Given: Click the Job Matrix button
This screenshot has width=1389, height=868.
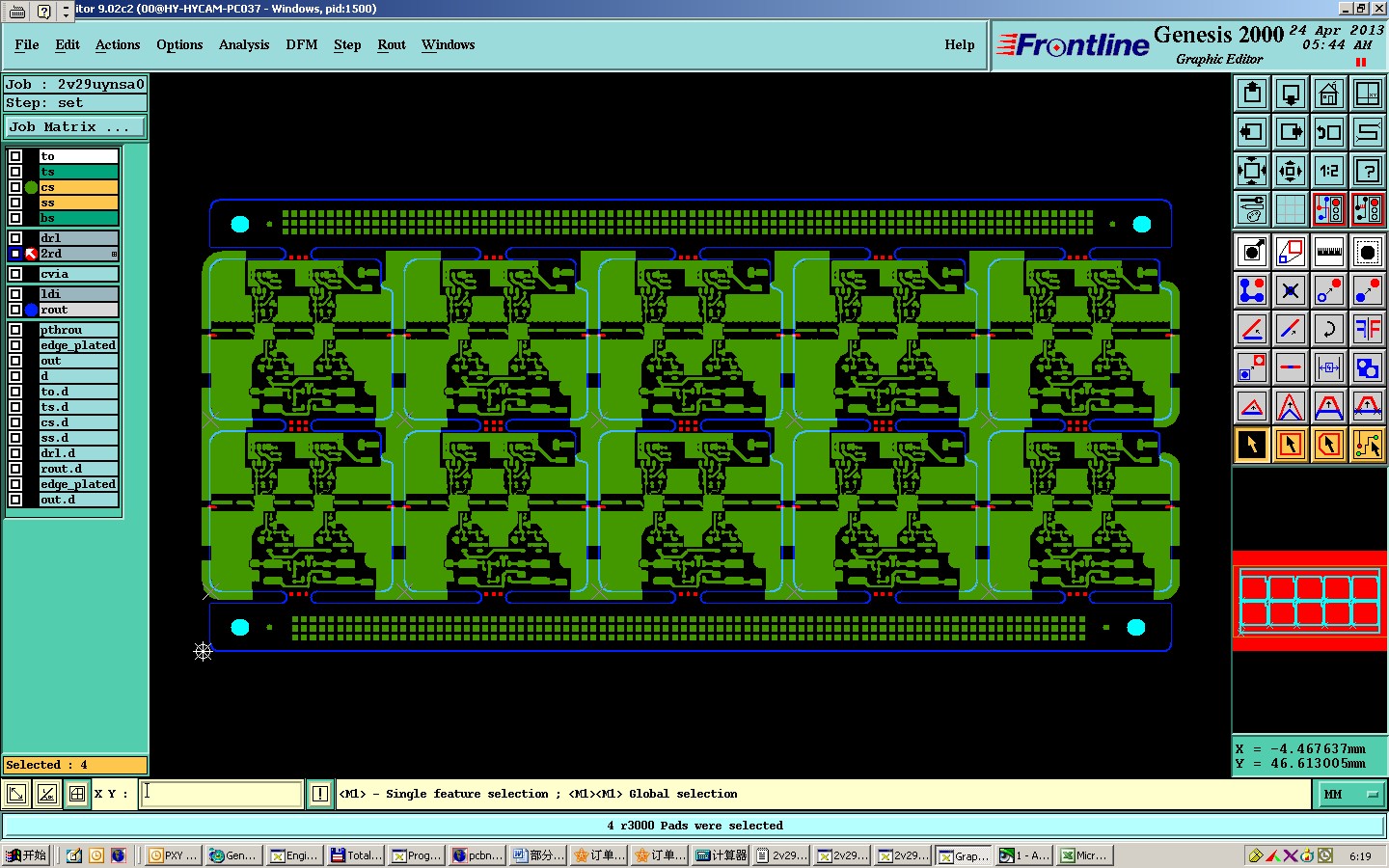Looking at the screenshot, I should (75, 126).
